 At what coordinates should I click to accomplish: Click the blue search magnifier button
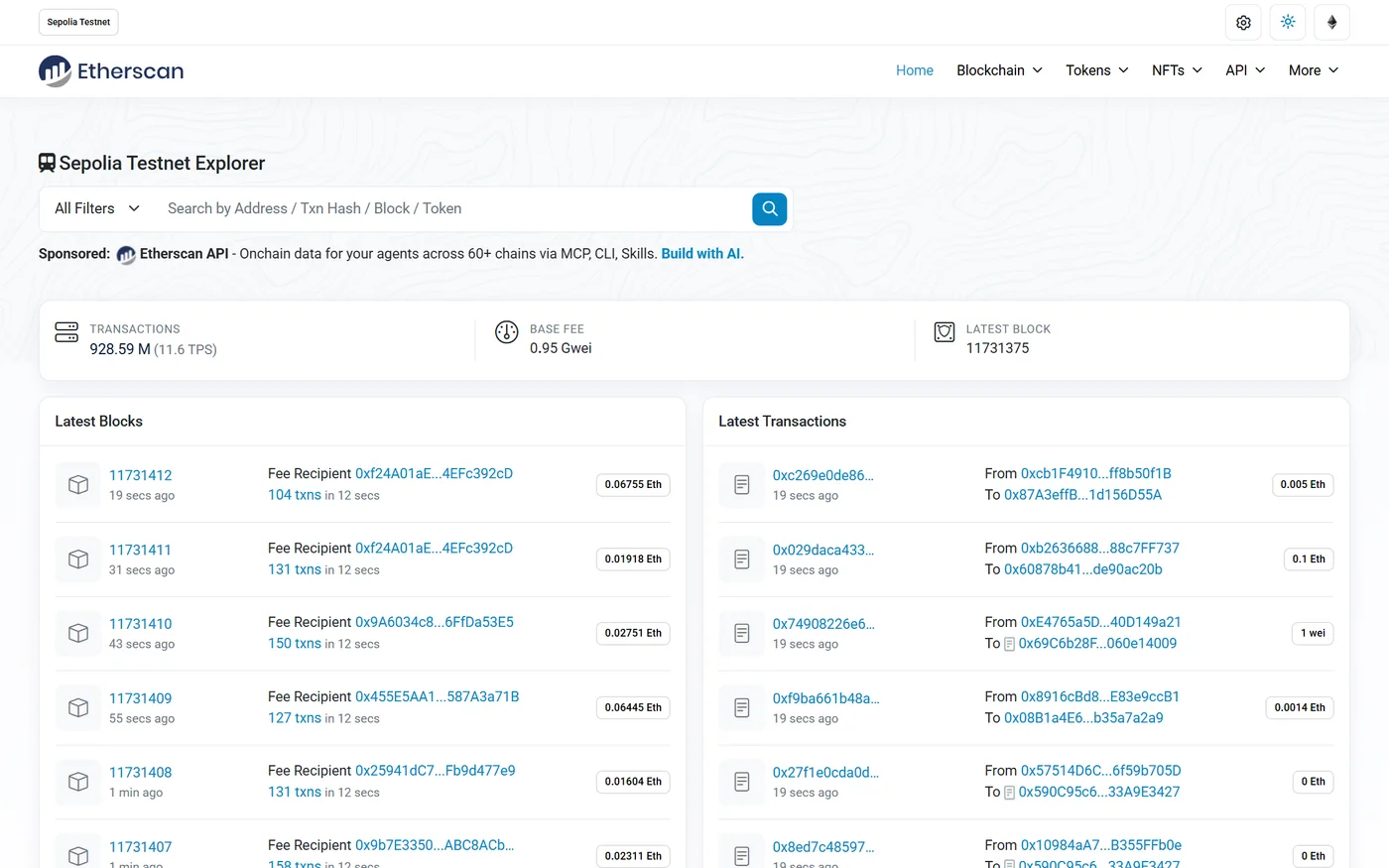[x=770, y=208]
